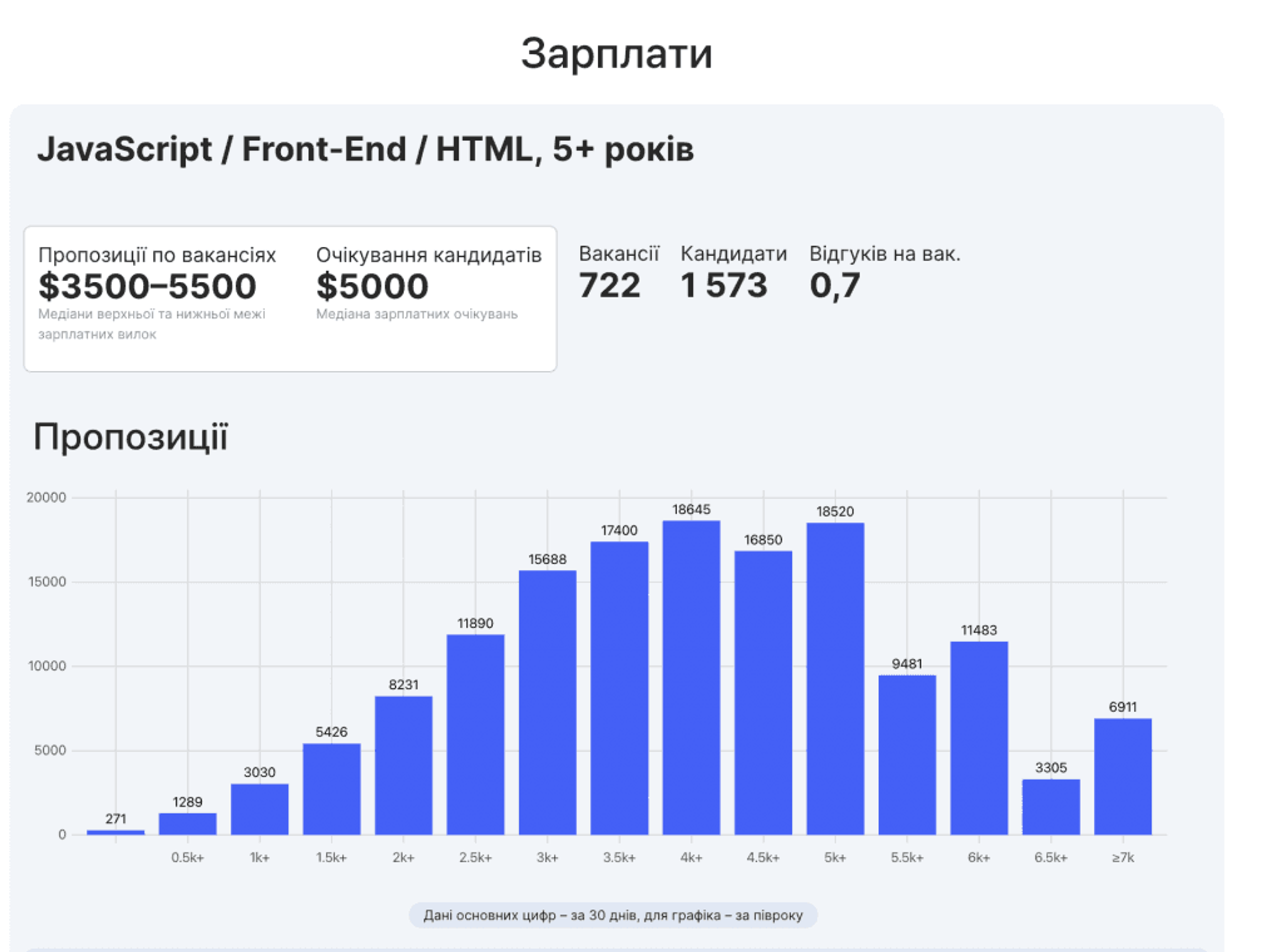This screenshot has width=1283, height=952.
Task: Click the 4.5k+ bar showing 16850
Action: point(763,693)
